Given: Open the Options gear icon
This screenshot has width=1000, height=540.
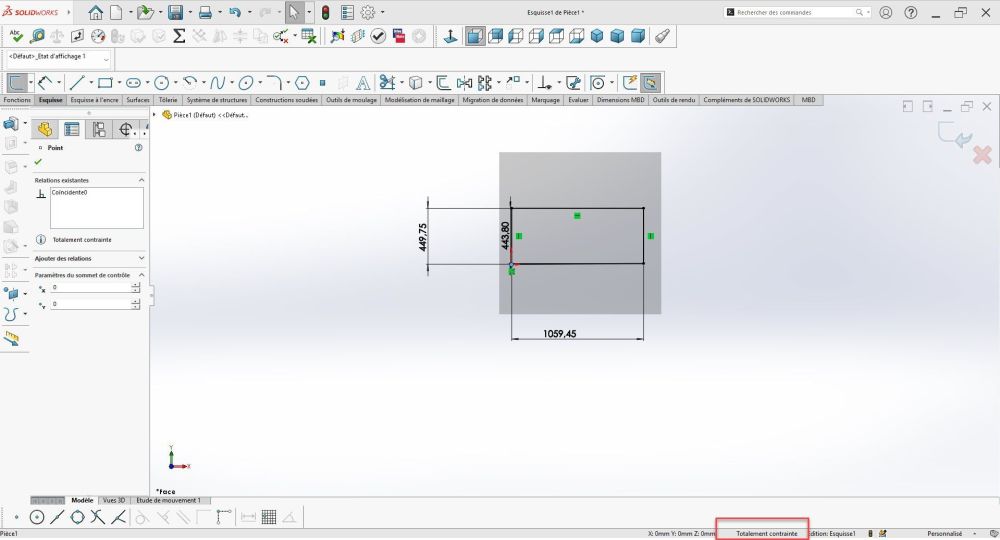Looking at the screenshot, I should (x=368, y=12).
